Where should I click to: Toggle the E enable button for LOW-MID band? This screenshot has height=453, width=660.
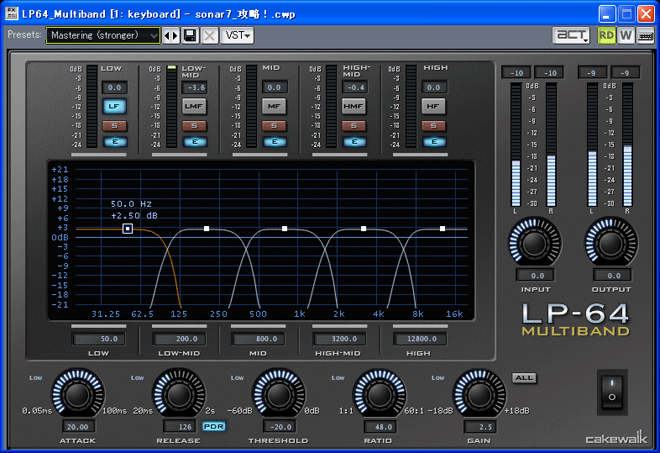(x=195, y=142)
